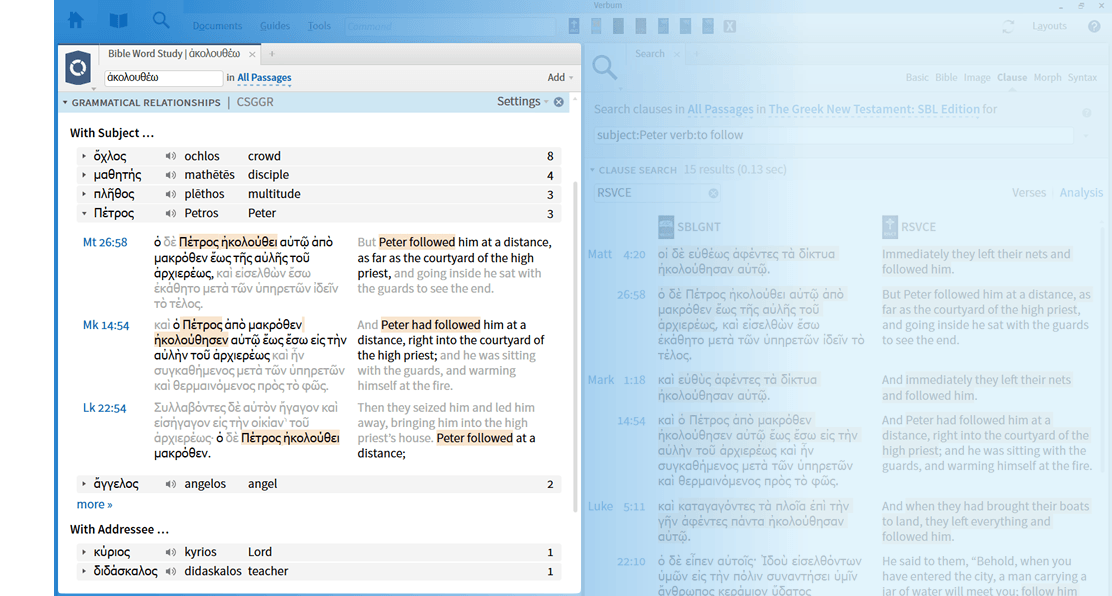Go to the Home page icon
This screenshot has height=596, width=1112.
(x=76, y=21)
